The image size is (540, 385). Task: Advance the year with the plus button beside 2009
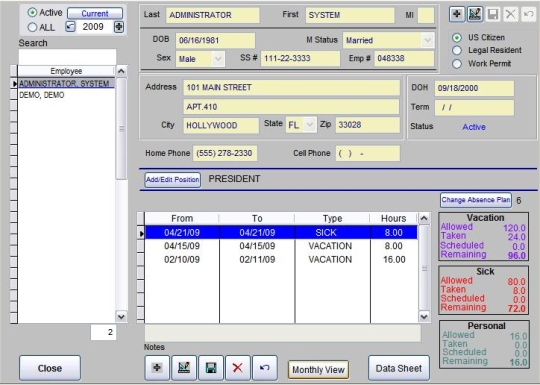119,27
